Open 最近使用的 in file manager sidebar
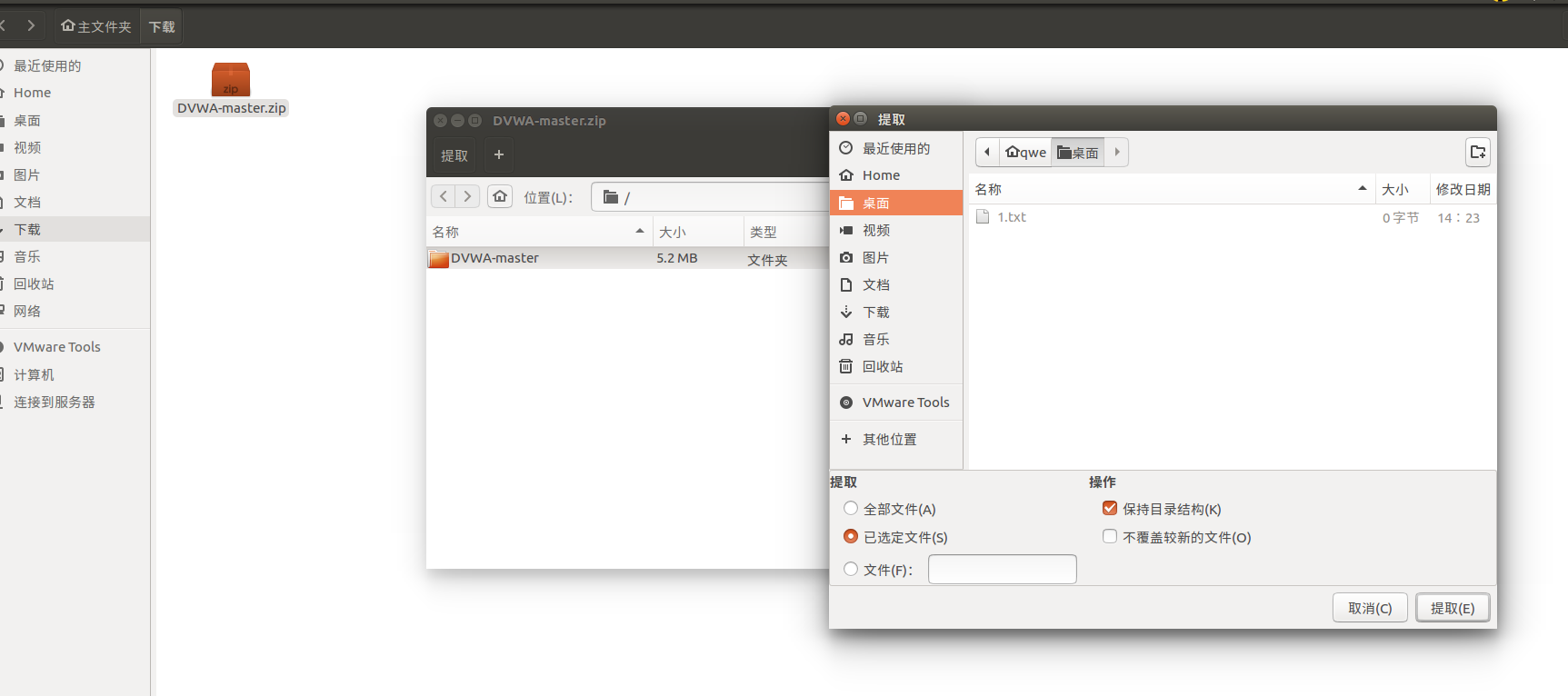 point(75,65)
